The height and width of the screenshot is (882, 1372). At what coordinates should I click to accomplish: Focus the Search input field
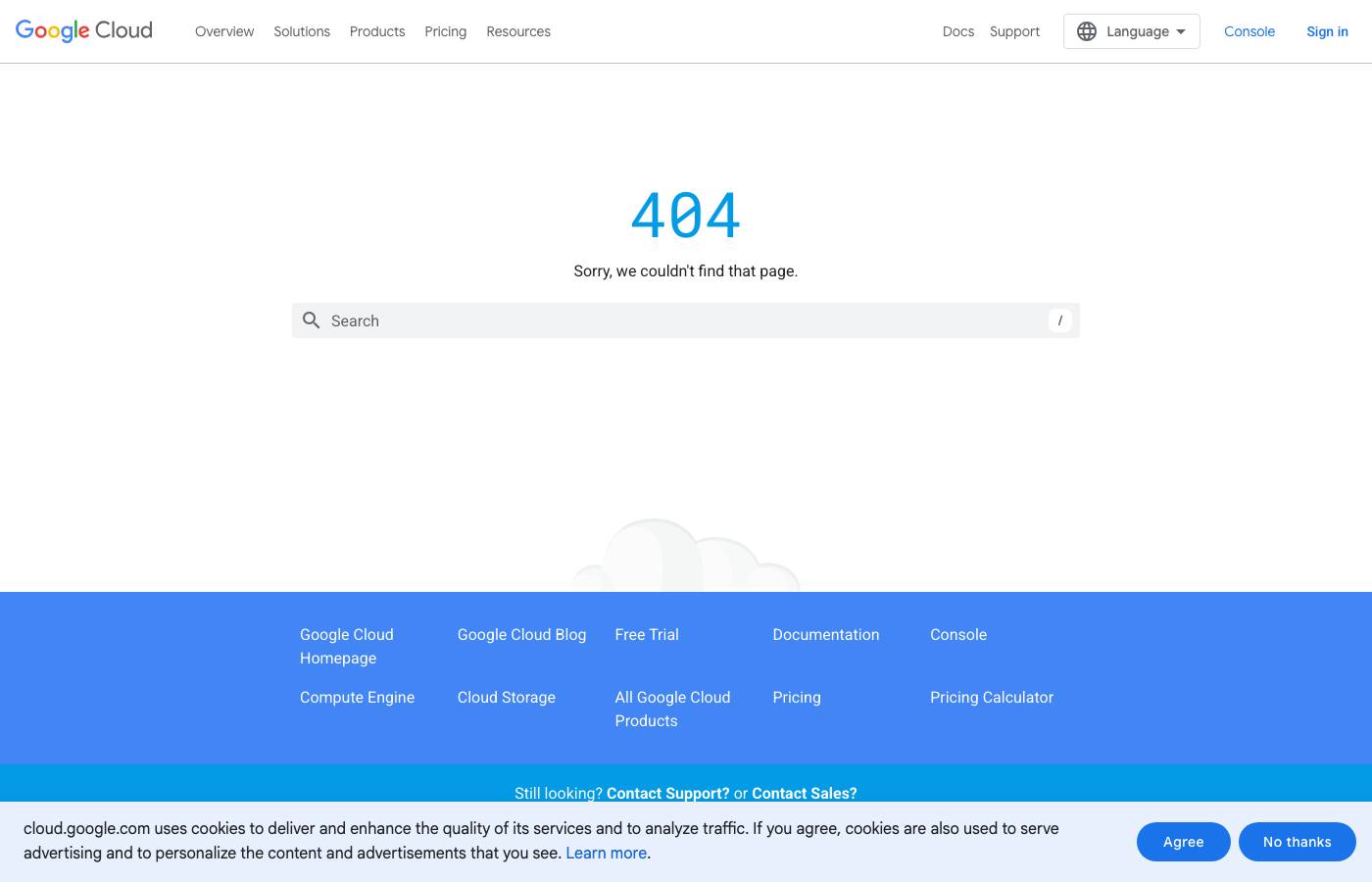(x=686, y=320)
